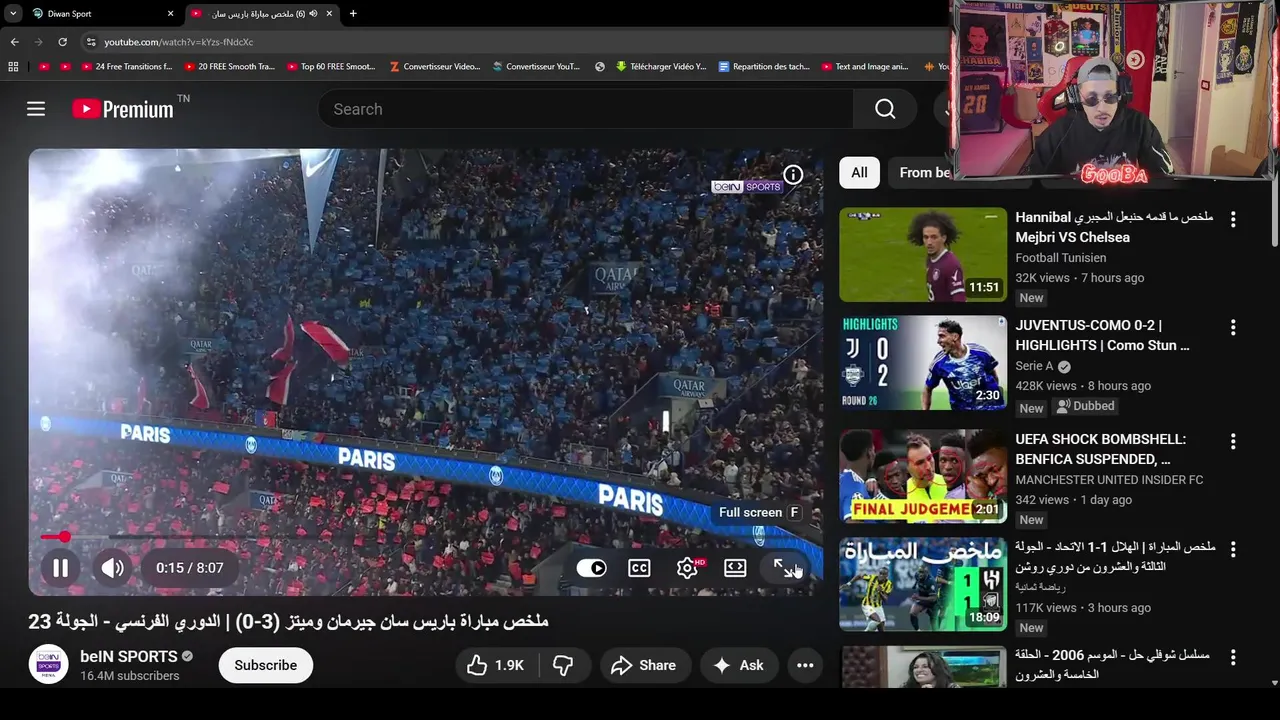Screen dimensions: 1280x720
Task: Open 'Top 60 FREE Smoot...' bookmark
Action: [331, 67]
